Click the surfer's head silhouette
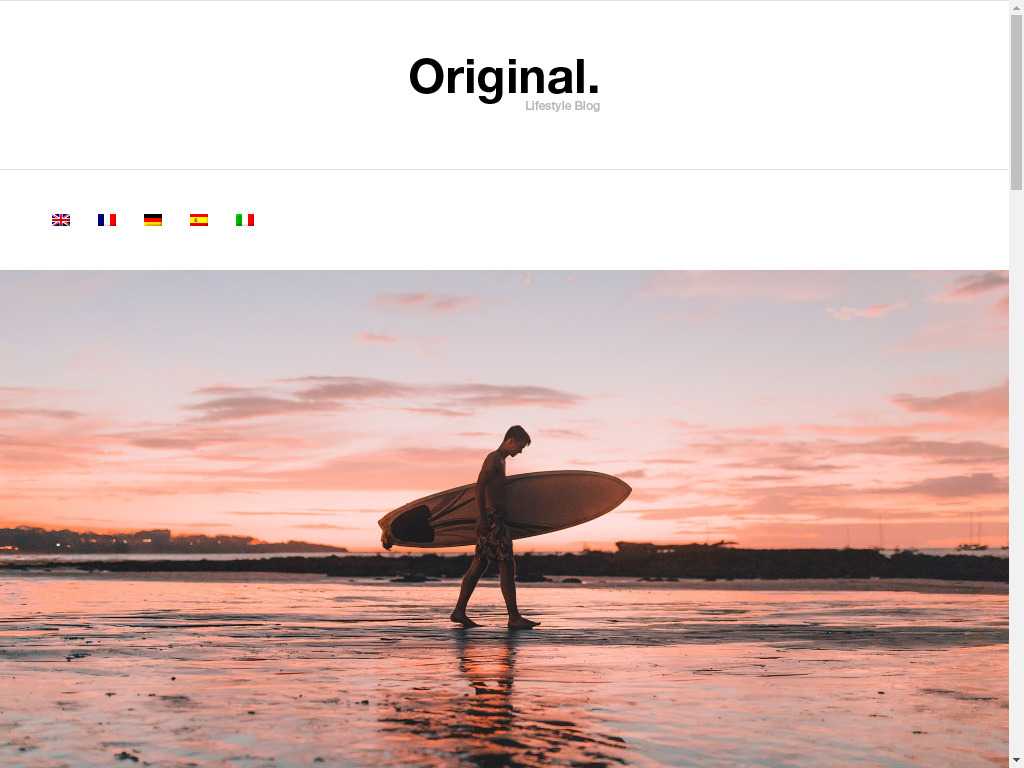Image resolution: width=1024 pixels, height=768 pixels. (x=517, y=439)
